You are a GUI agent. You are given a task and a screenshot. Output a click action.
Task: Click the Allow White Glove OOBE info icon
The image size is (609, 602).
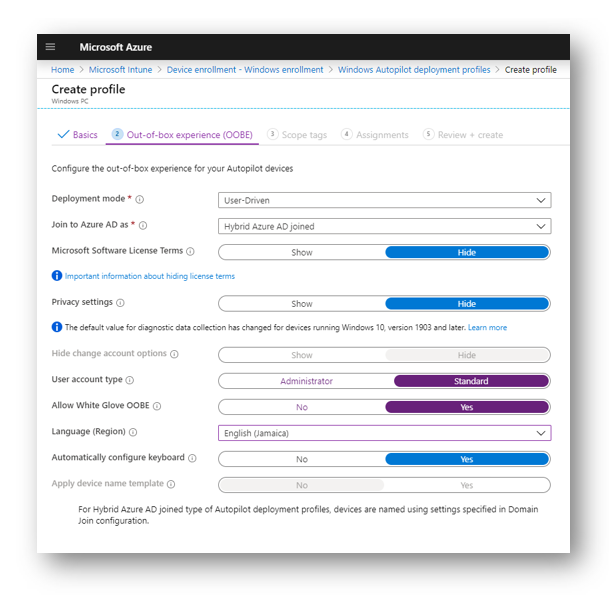157,406
